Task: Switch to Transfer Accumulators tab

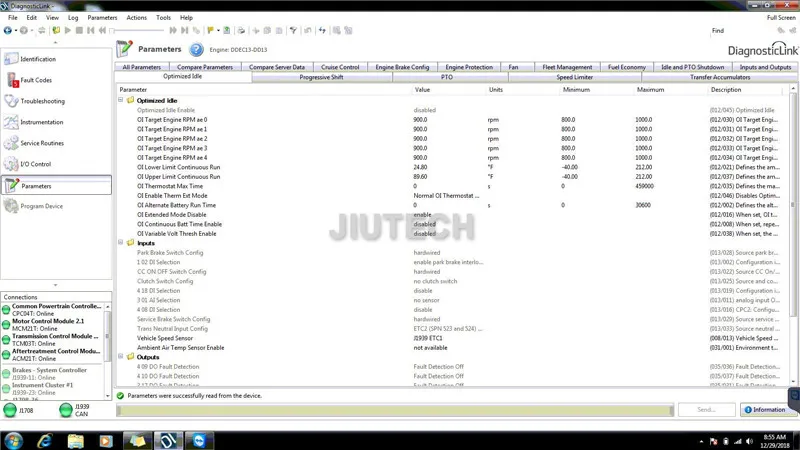Action: click(720, 77)
